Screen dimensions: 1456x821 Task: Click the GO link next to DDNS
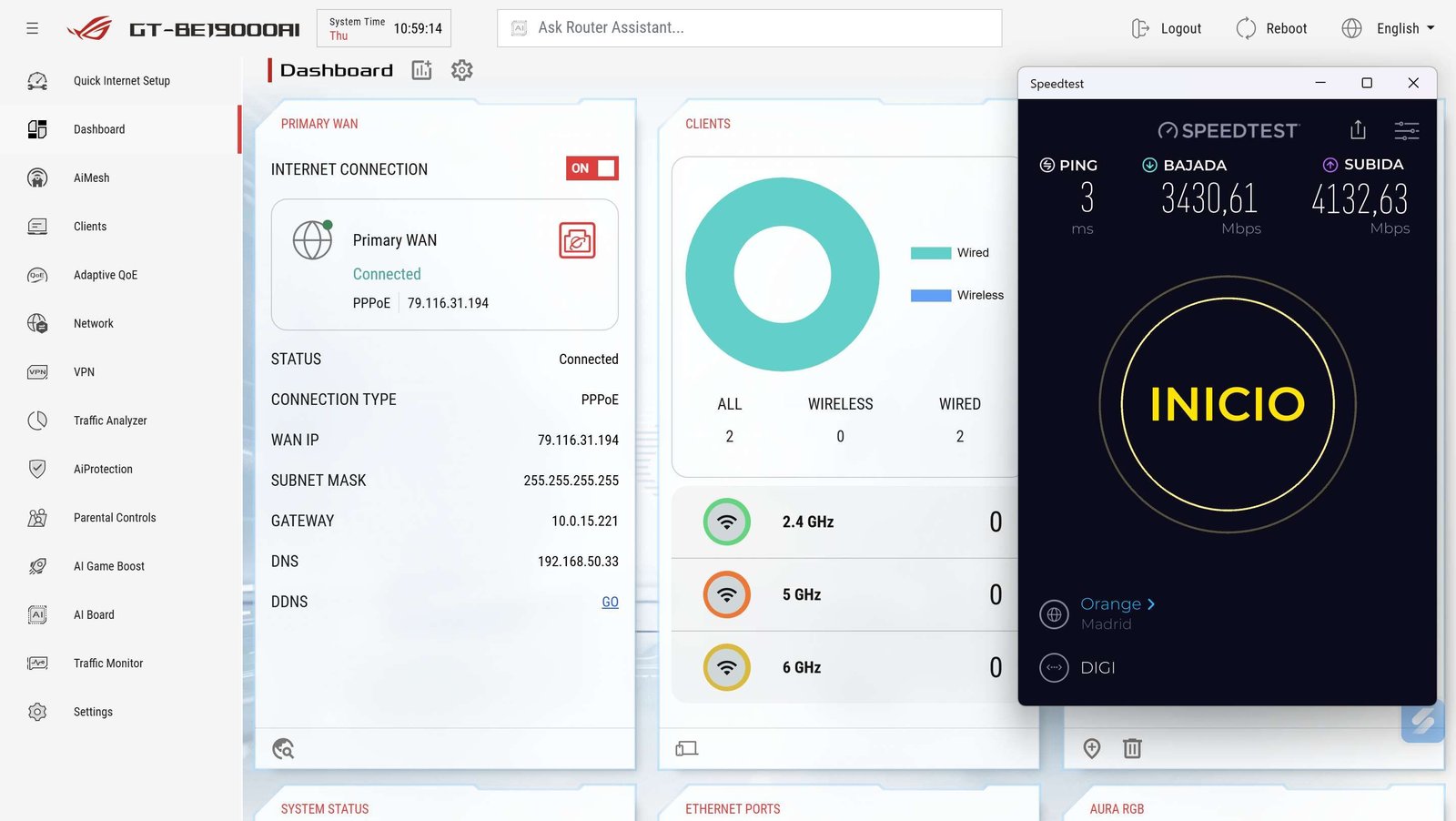[611, 602]
